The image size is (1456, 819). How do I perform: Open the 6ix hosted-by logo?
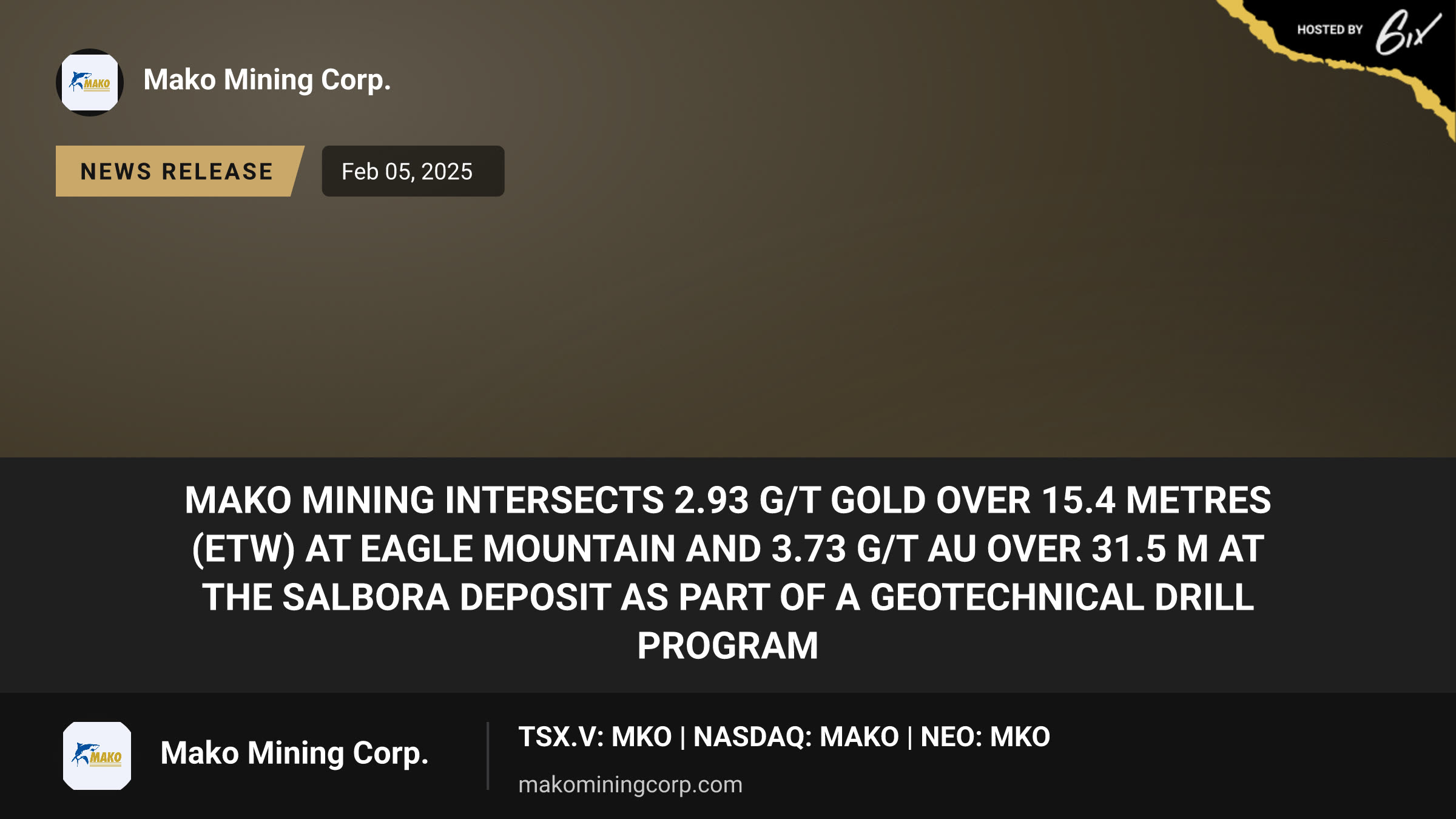tap(1407, 33)
